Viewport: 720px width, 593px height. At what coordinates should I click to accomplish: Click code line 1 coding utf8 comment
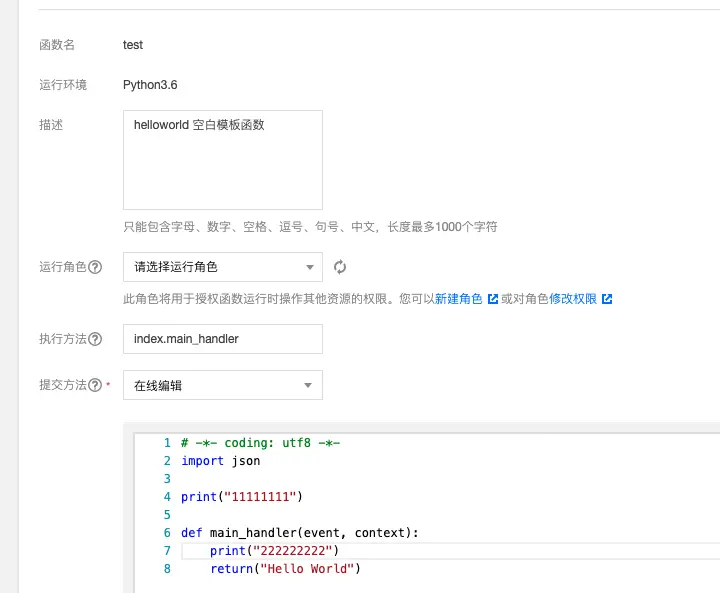[260, 443]
